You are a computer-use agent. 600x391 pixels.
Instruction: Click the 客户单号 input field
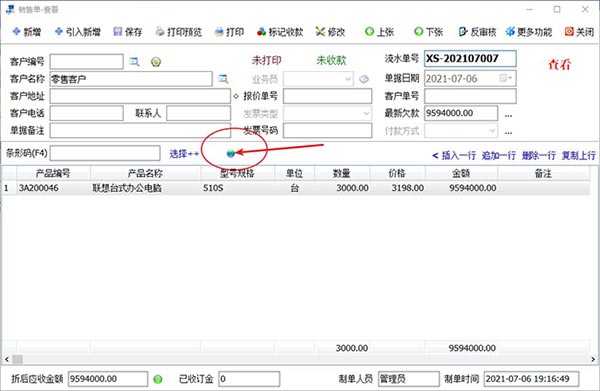(x=470, y=96)
